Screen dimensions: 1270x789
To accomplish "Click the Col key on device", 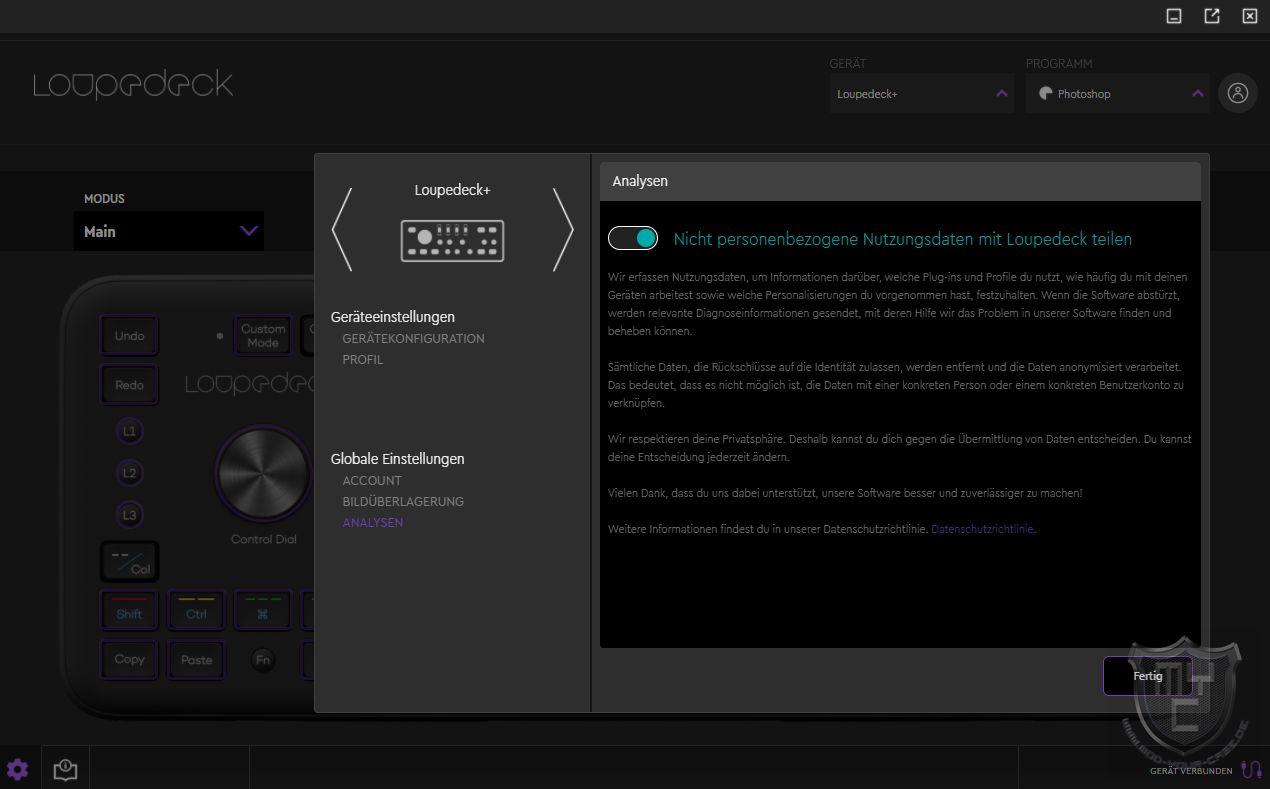I will click(x=129, y=563).
